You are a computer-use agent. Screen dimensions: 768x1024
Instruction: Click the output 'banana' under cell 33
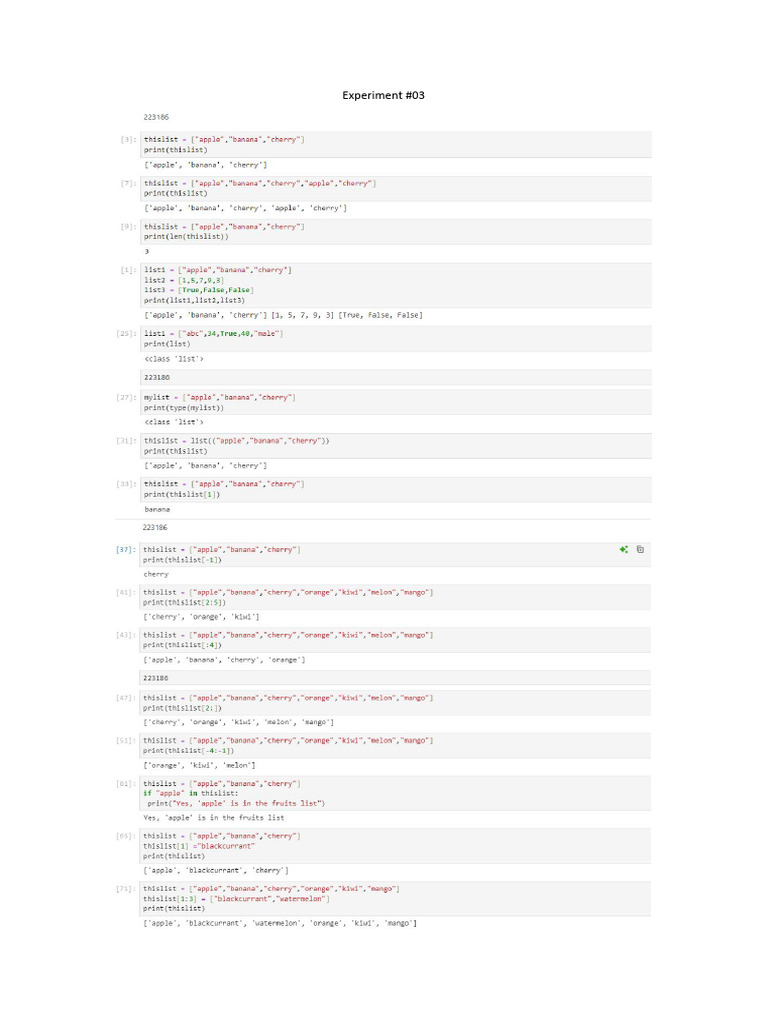pos(157,509)
